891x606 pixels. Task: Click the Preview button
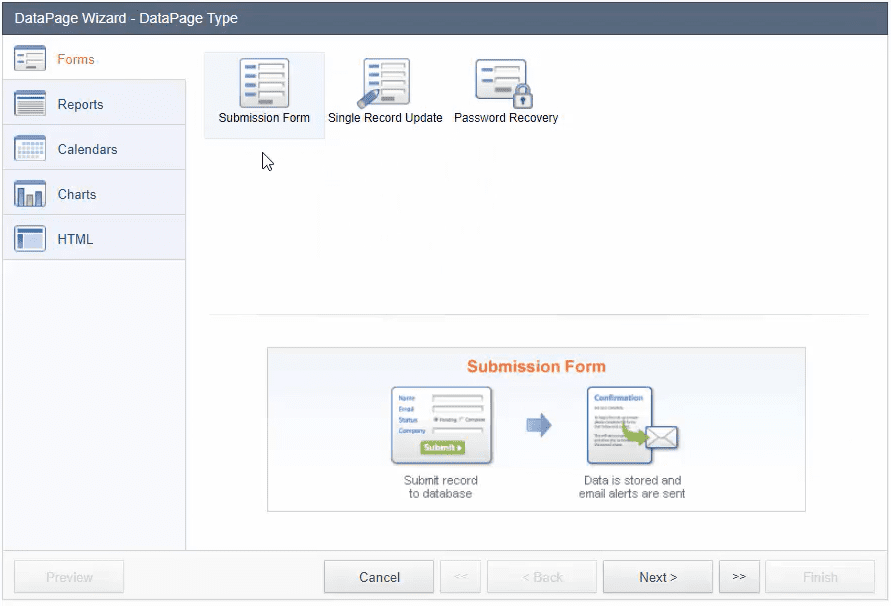(x=69, y=577)
